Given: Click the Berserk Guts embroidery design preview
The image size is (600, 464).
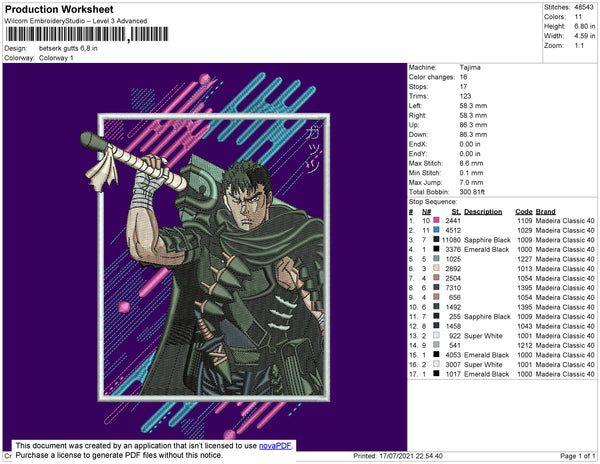Looking at the screenshot, I should click(x=205, y=257).
